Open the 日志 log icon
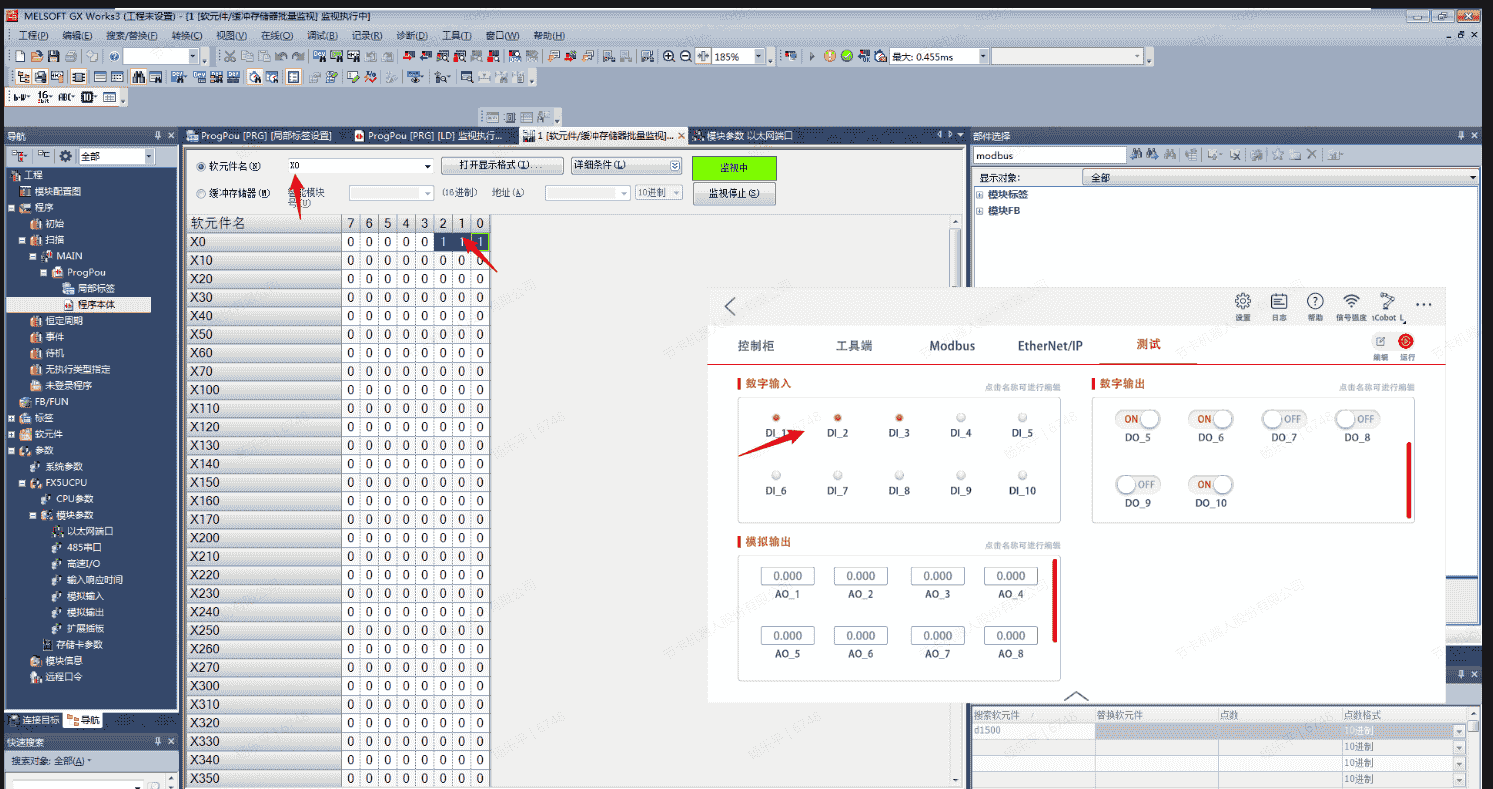The width and height of the screenshot is (1493, 789). click(x=1279, y=302)
